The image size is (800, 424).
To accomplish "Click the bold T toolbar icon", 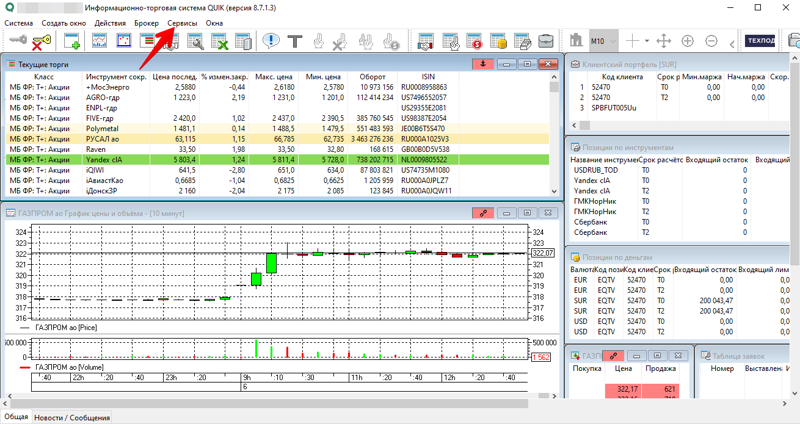I will (x=295, y=41).
